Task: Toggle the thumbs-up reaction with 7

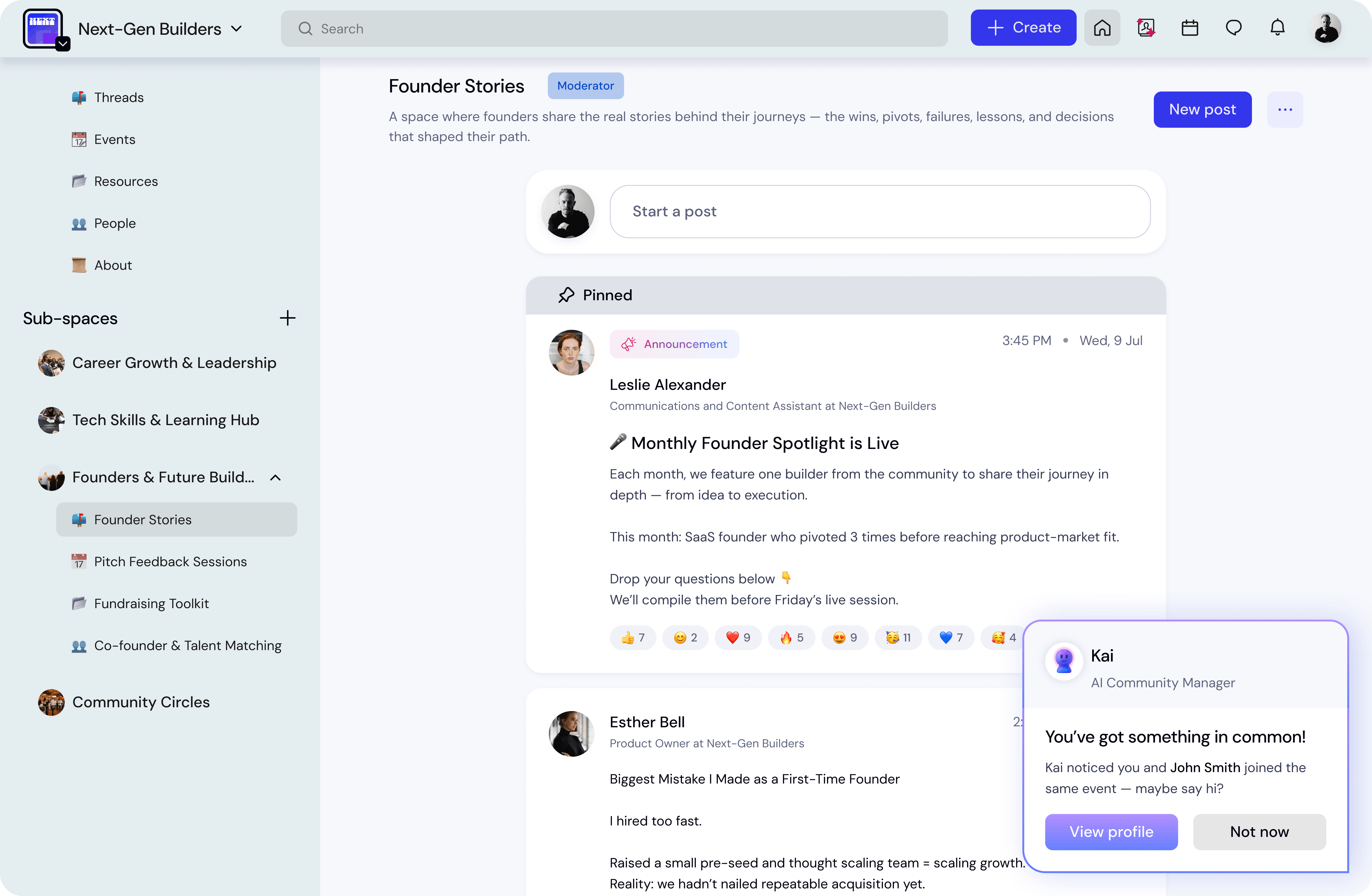Action: pos(632,638)
